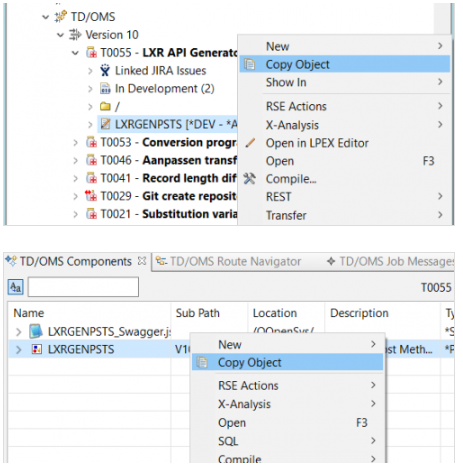
Task: Collapse the T0055 task tree node
Action: (x=76, y=53)
